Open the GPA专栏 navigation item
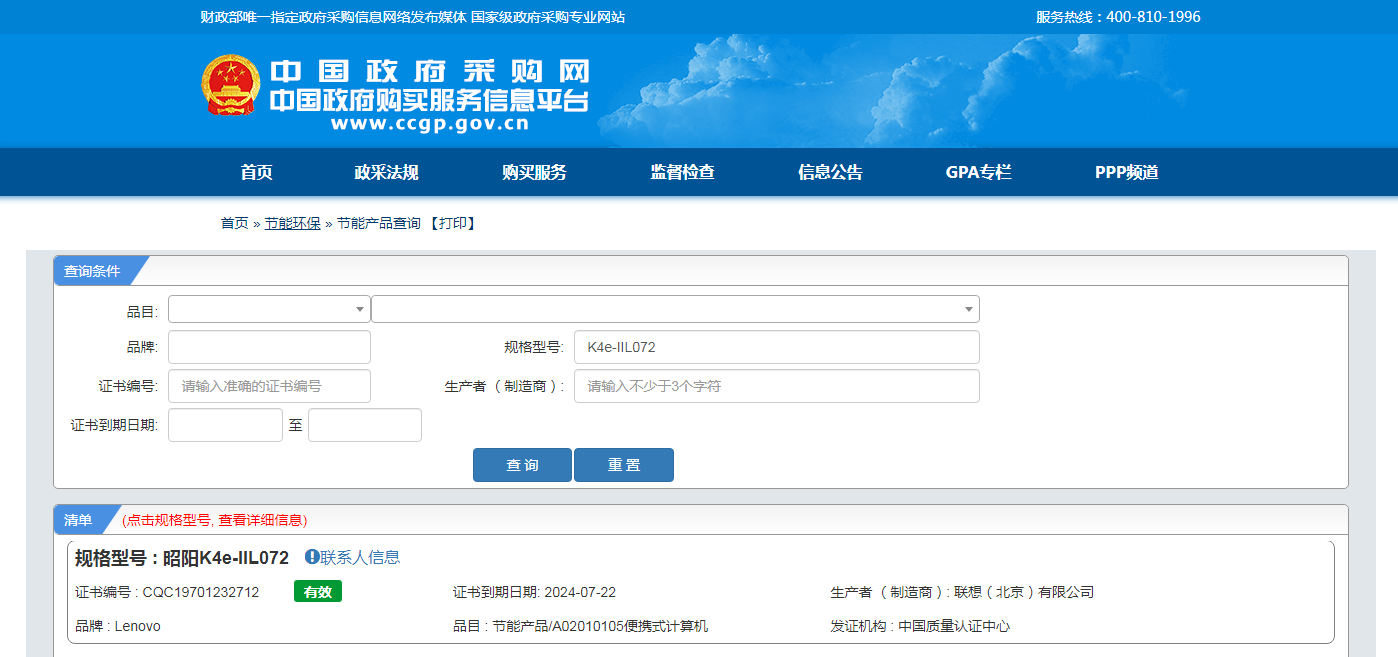The height and width of the screenshot is (657, 1398). click(x=978, y=172)
